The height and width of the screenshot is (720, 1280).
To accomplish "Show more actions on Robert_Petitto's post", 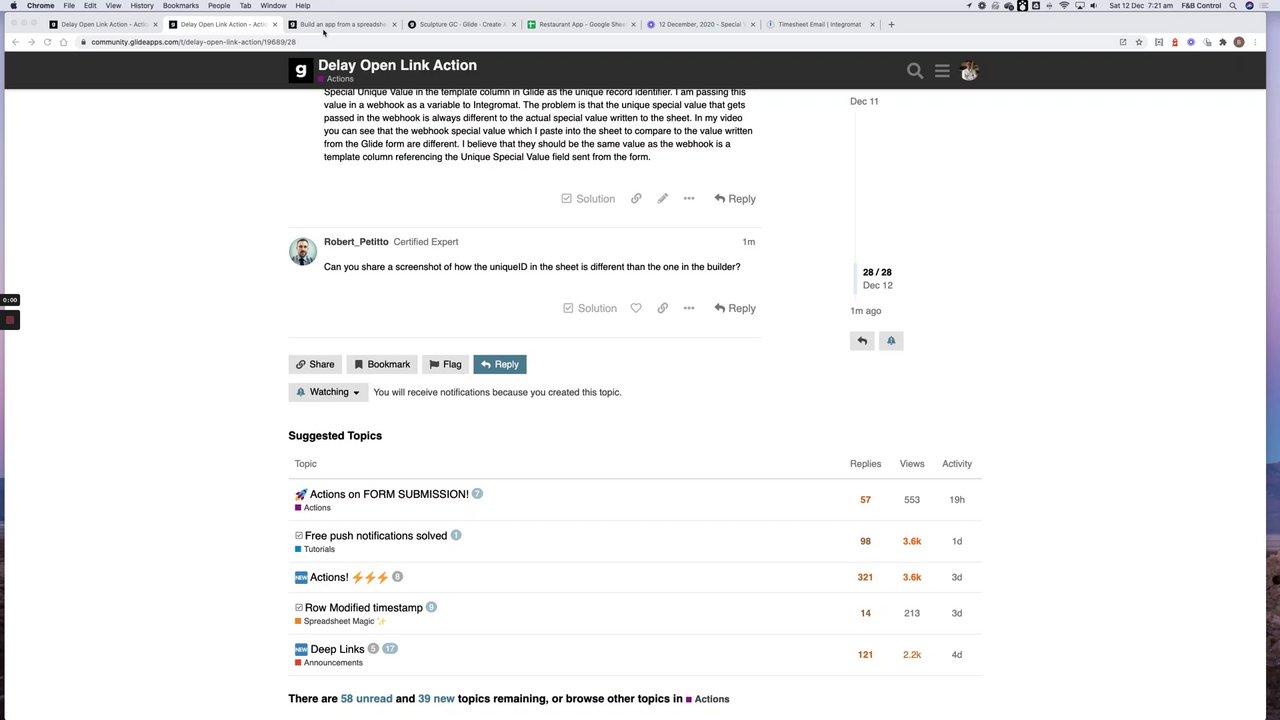I will [689, 308].
